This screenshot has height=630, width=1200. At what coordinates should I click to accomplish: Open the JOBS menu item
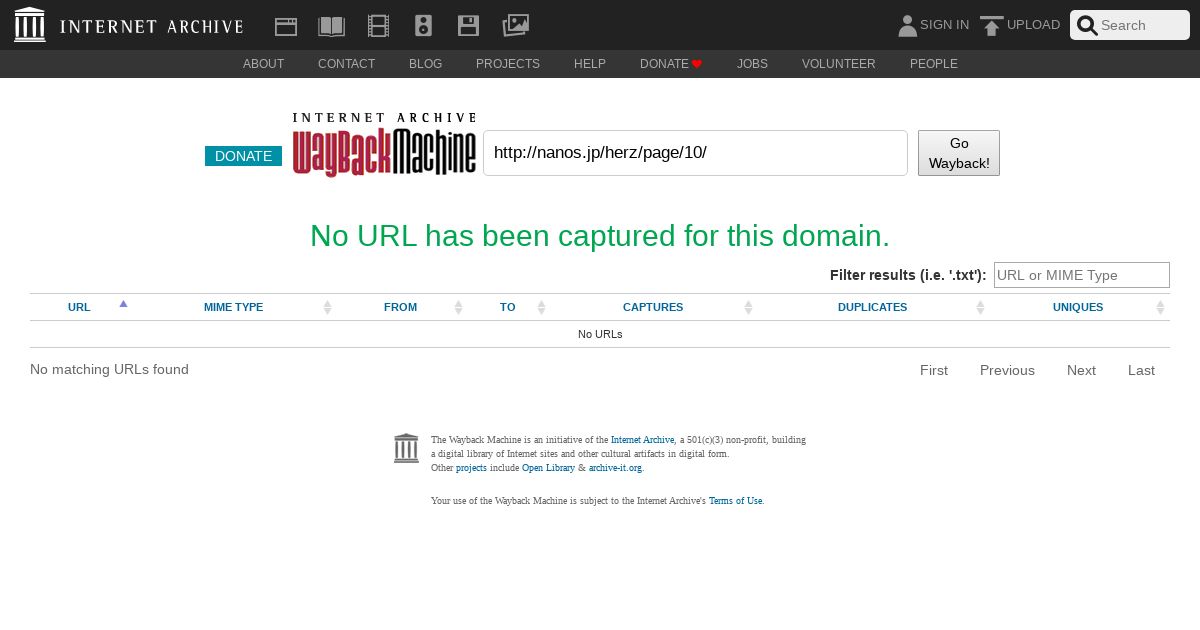[x=752, y=64]
